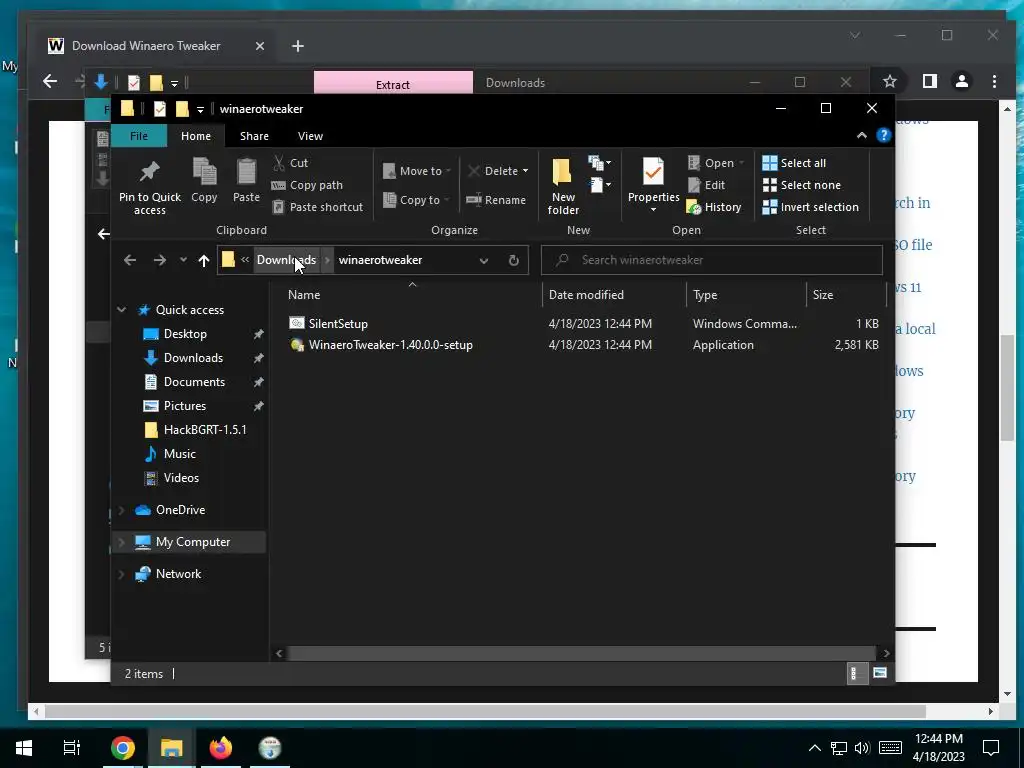Open the Copy to dropdown
The width and height of the screenshot is (1024, 768).
point(416,200)
